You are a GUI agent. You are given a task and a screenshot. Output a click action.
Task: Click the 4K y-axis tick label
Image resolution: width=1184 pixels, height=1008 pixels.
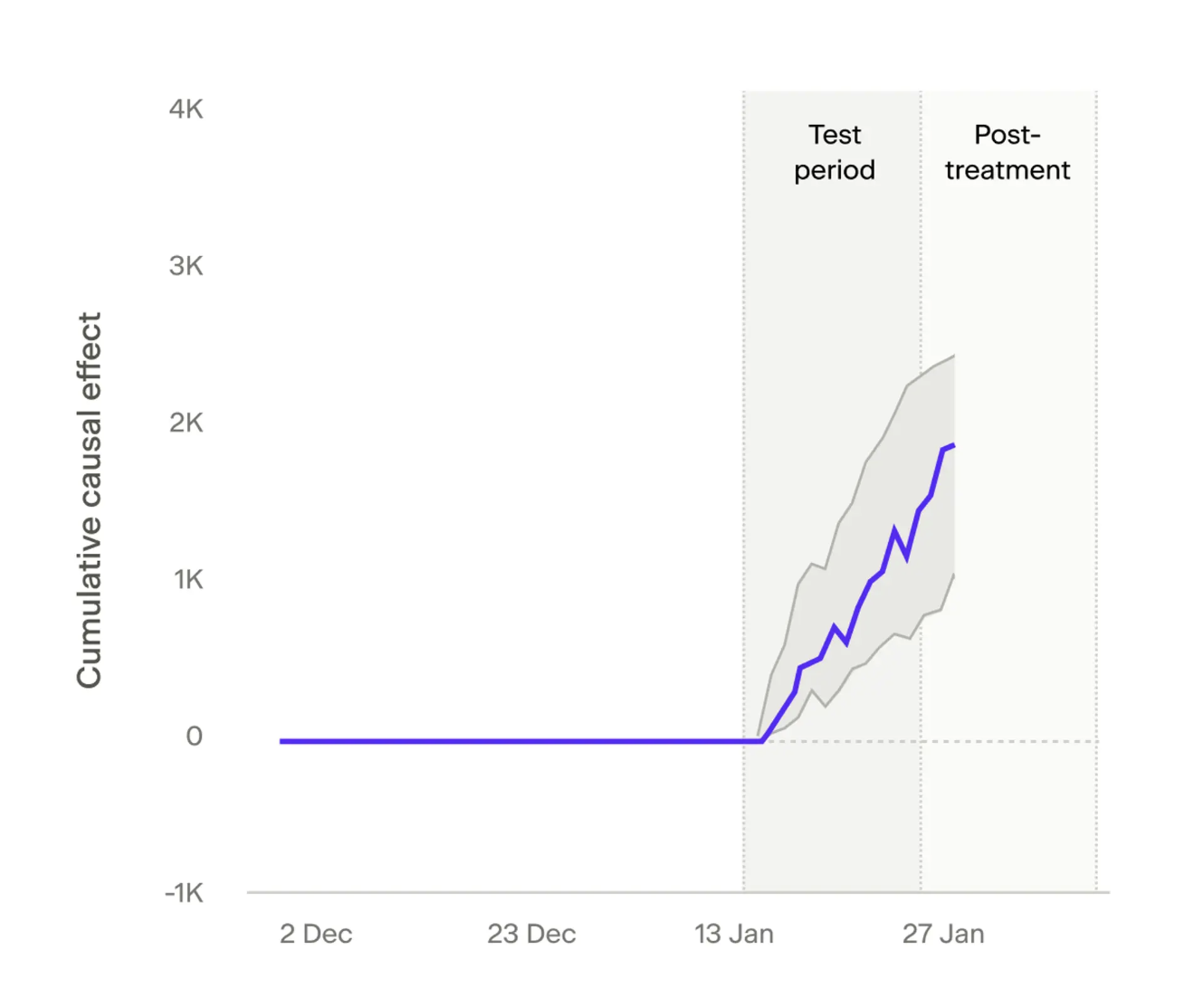point(186,109)
